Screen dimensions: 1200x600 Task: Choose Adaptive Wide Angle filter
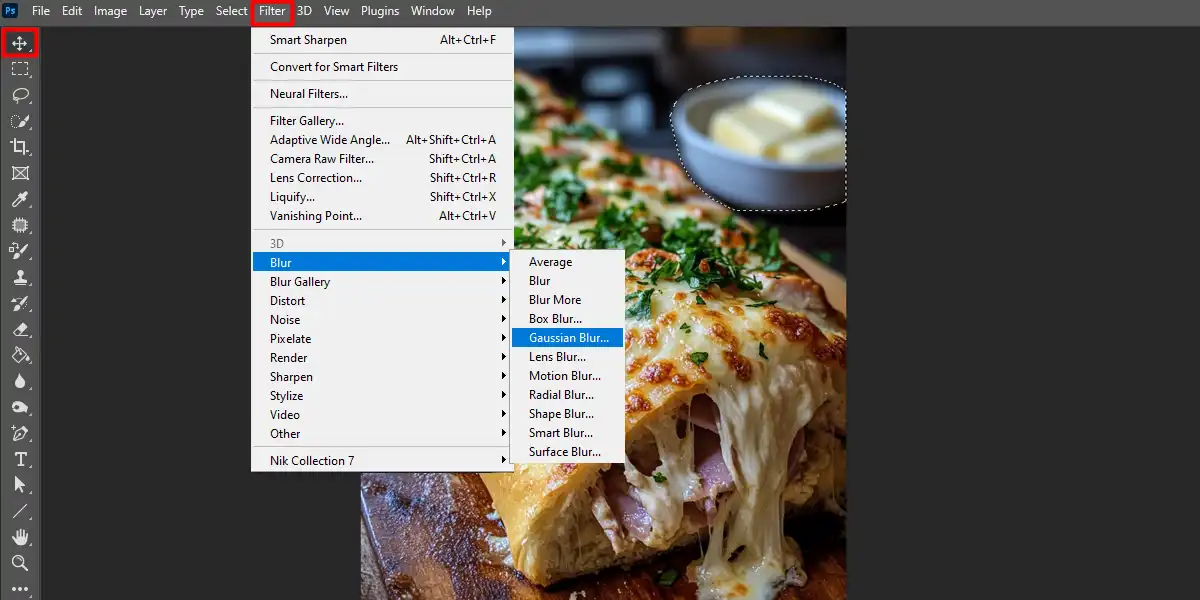pos(382,140)
